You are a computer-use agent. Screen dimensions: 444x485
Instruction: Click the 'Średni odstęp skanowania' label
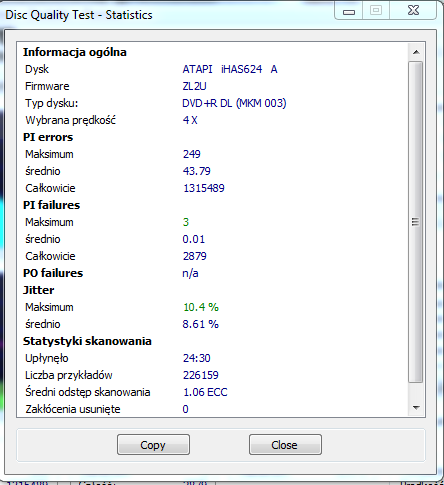(x=88, y=392)
